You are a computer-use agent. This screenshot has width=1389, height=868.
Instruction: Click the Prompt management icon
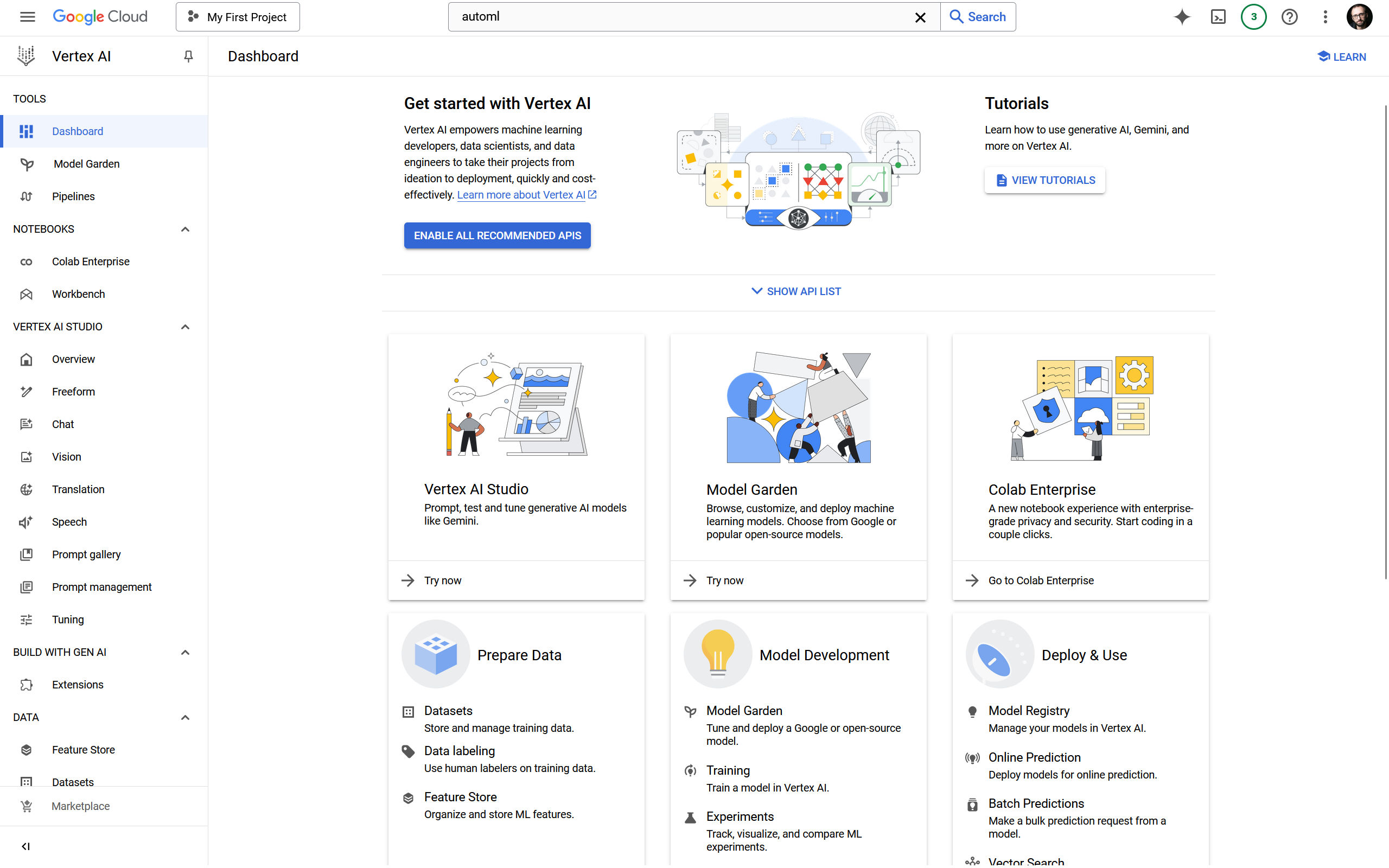pyautogui.click(x=27, y=586)
